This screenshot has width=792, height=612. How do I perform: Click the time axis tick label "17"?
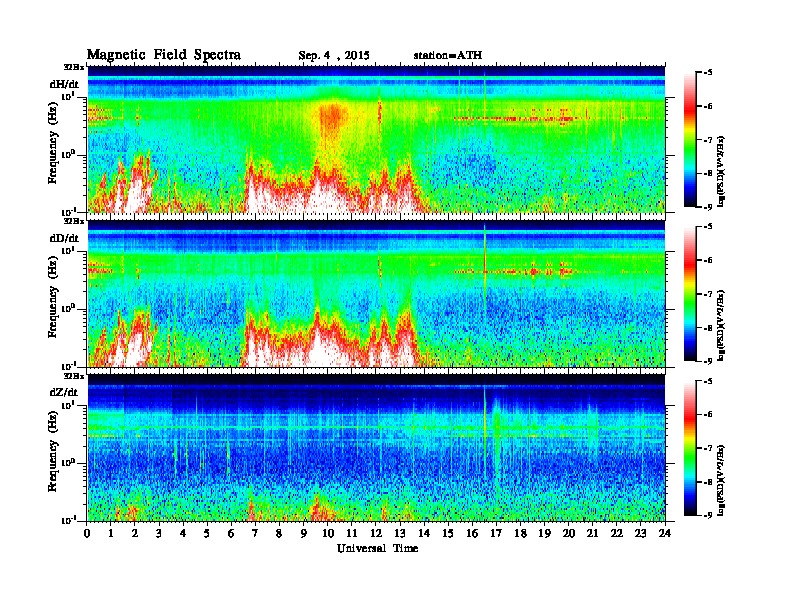496,533
